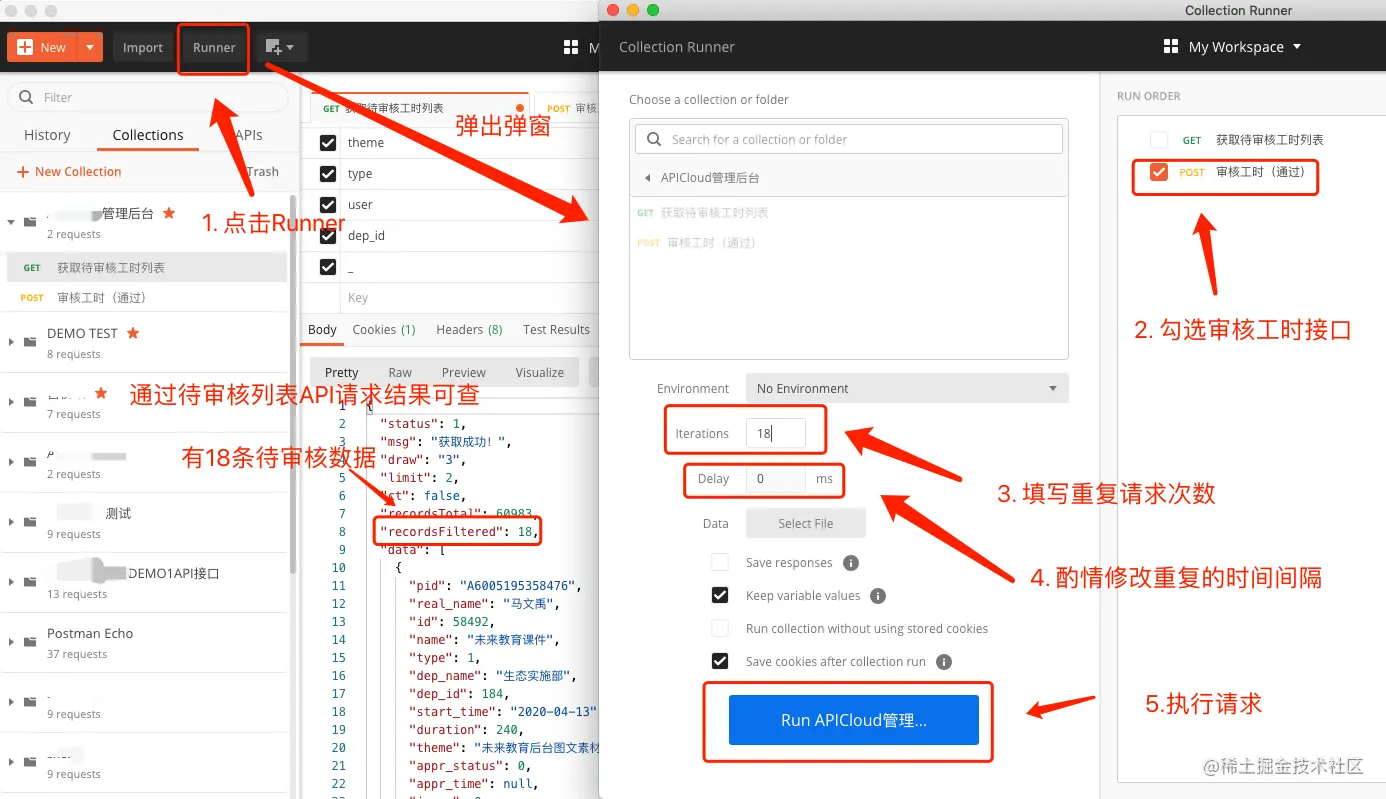Image resolution: width=1386 pixels, height=799 pixels.
Task: Click New Collection link
Action: pos(69,172)
